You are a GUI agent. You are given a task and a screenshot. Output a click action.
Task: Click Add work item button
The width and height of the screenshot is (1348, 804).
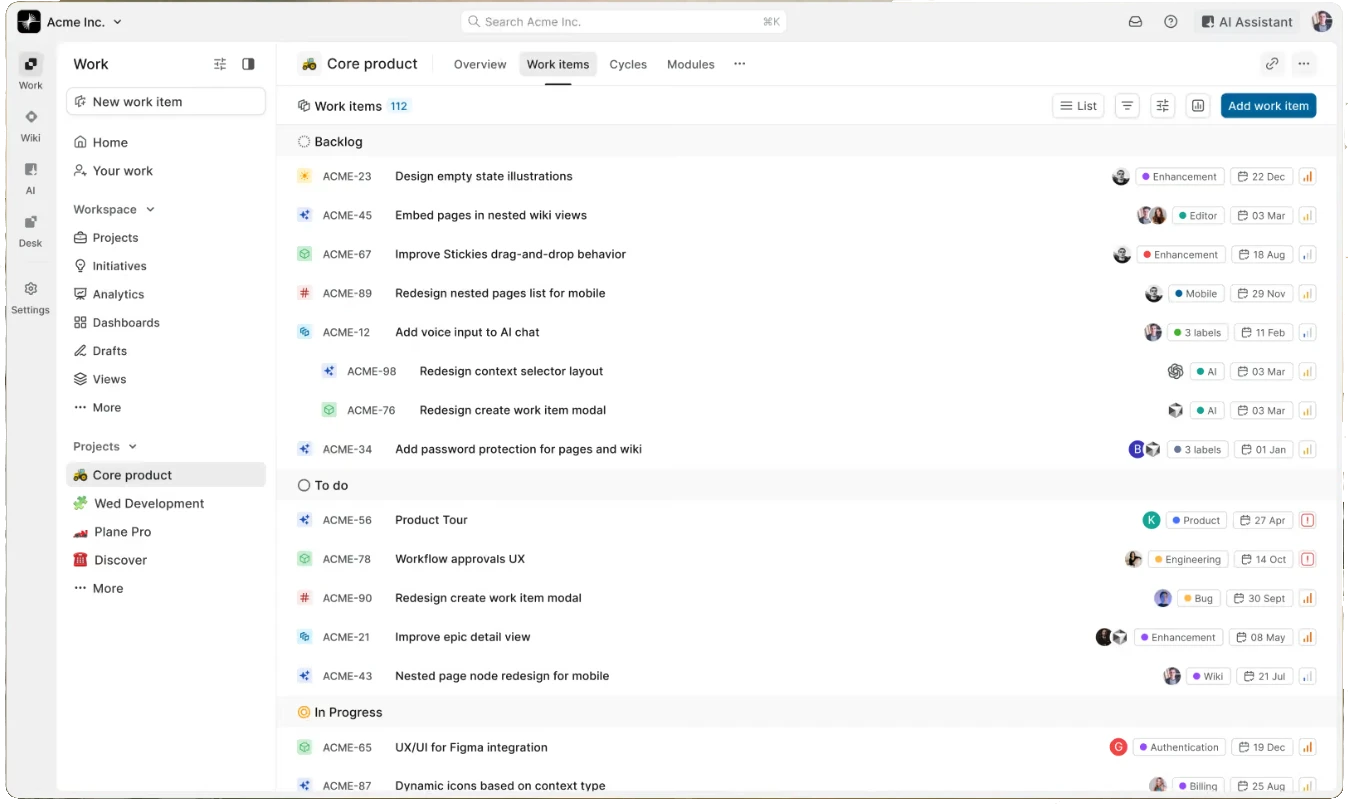point(1268,106)
